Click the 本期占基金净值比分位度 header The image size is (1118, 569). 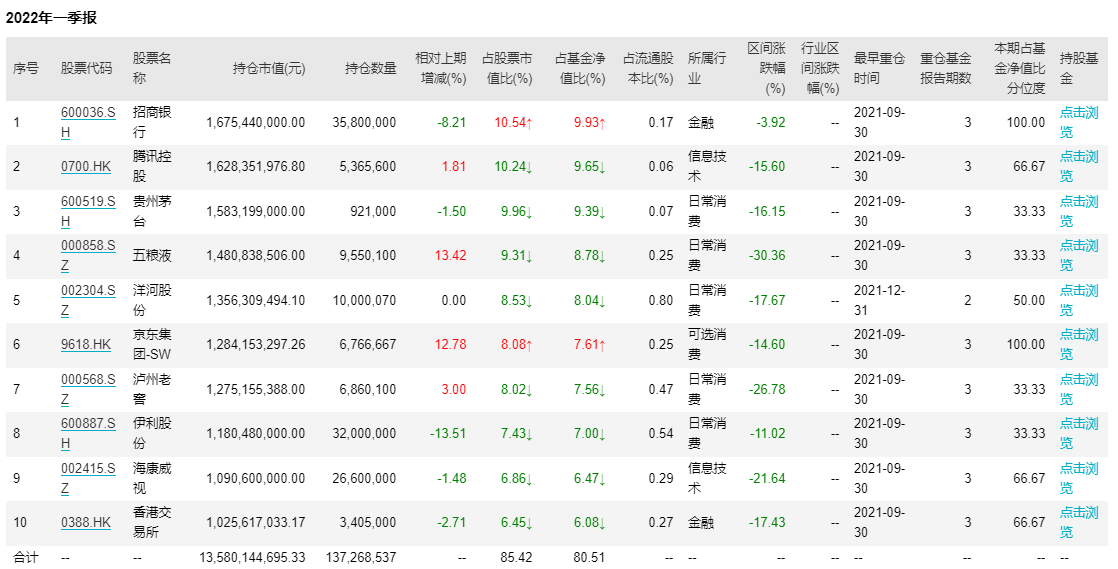point(1020,68)
